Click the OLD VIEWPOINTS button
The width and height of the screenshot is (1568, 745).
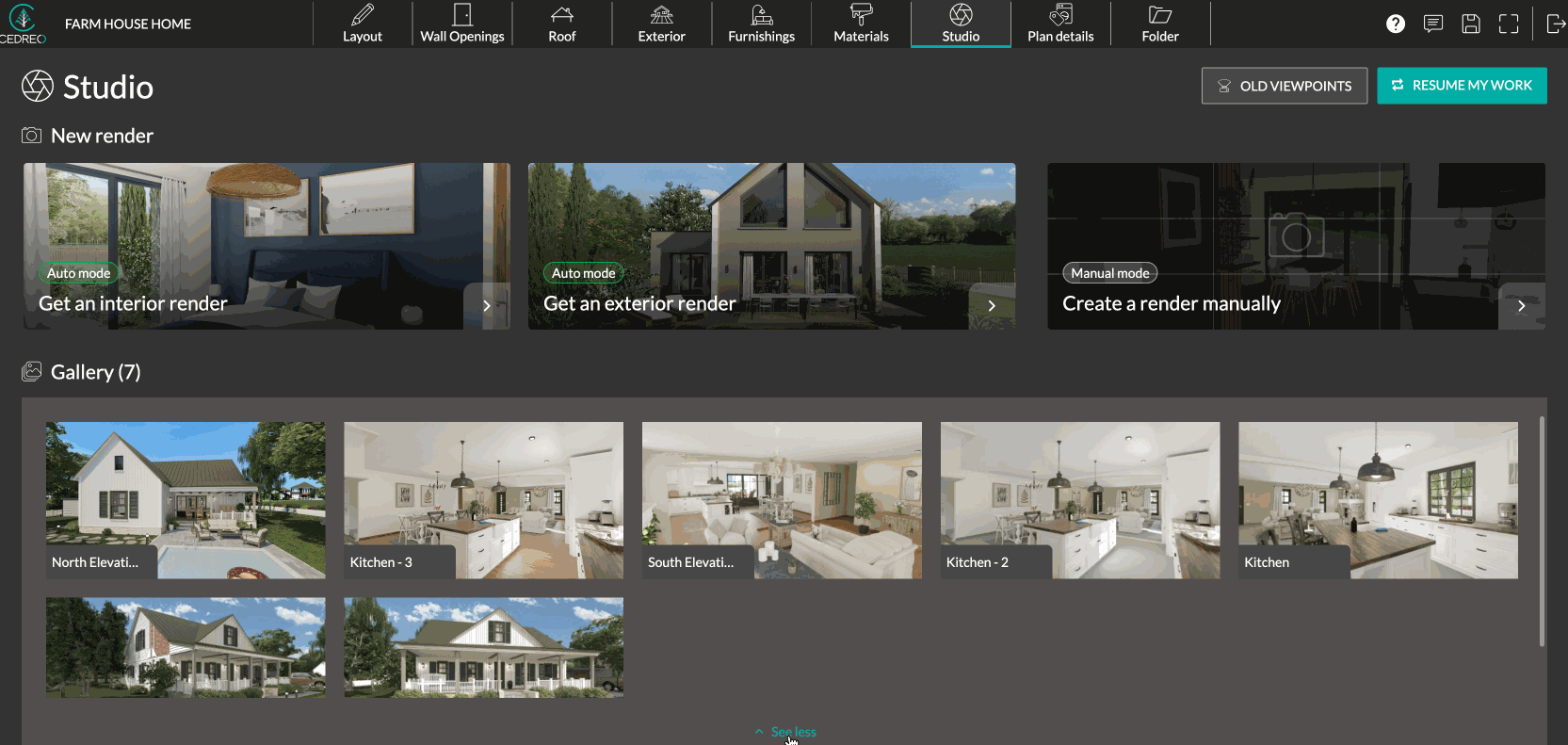(1285, 86)
